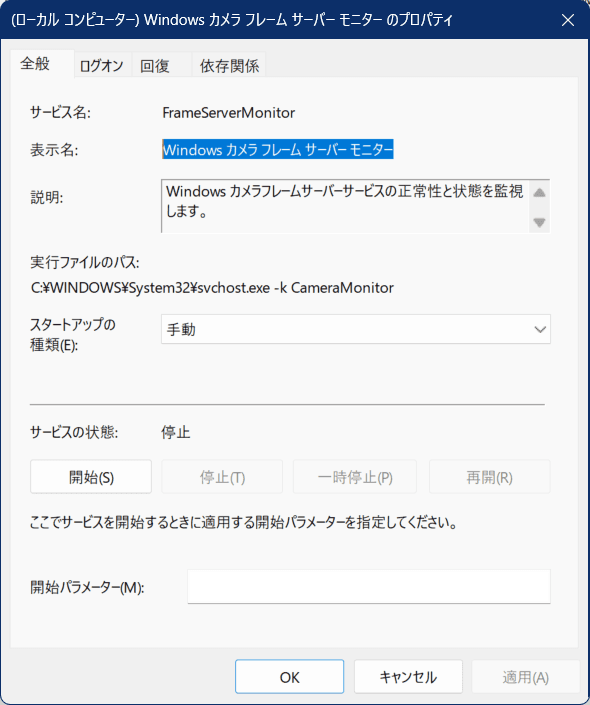The height and width of the screenshot is (705, 590).
Task: Focus the 開始パラメーター input field
Action: pyautogui.click(x=369, y=586)
